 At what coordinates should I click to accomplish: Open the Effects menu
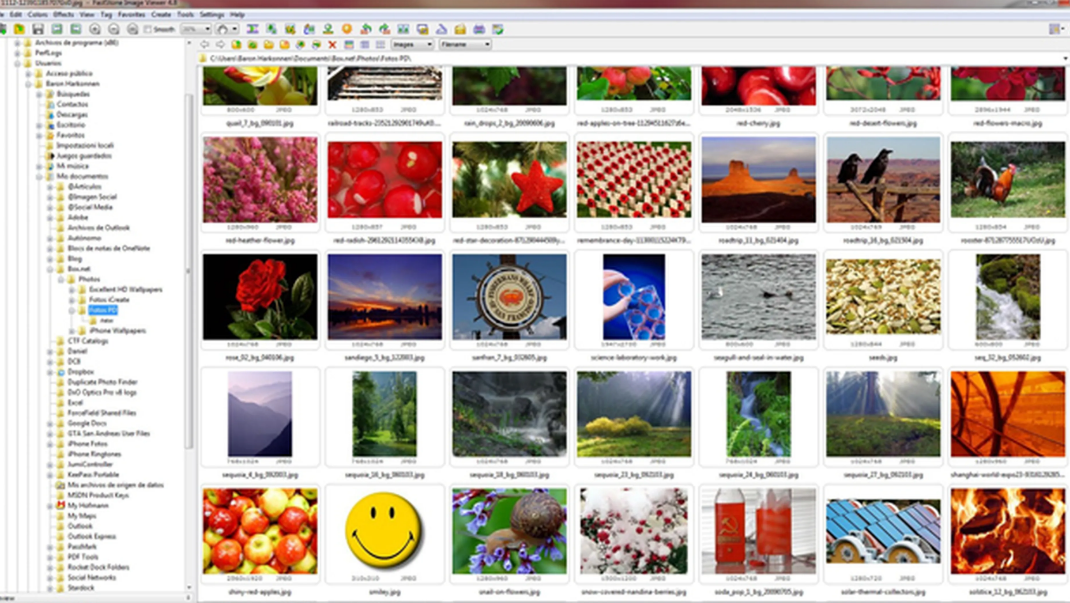[x=63, y=15]
